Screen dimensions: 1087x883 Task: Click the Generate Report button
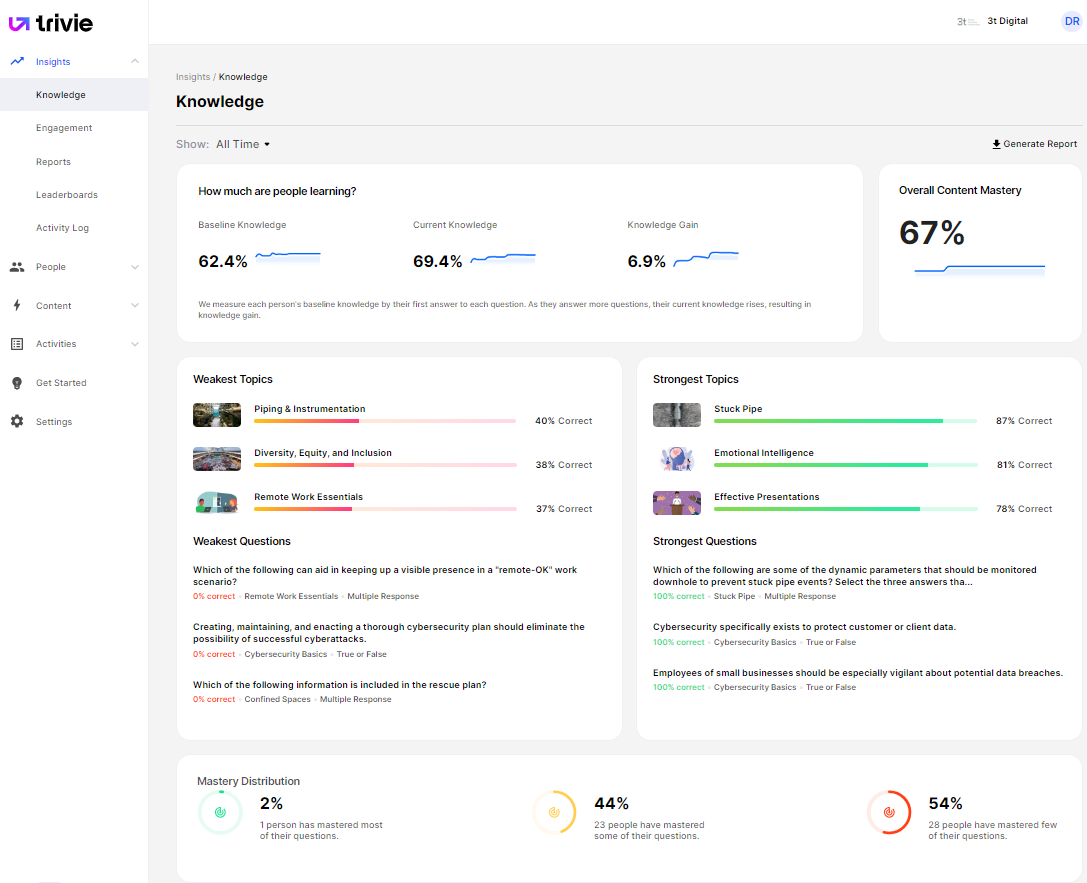point(1034,144)
